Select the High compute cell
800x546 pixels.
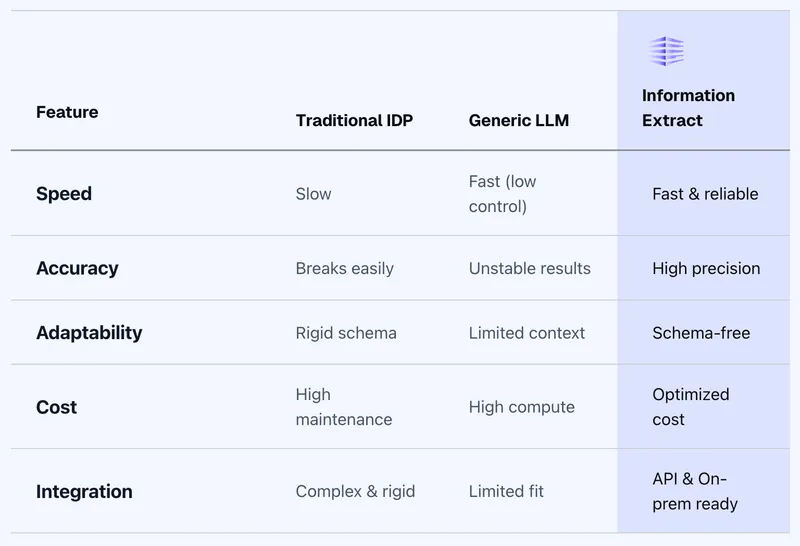[521, 407]
